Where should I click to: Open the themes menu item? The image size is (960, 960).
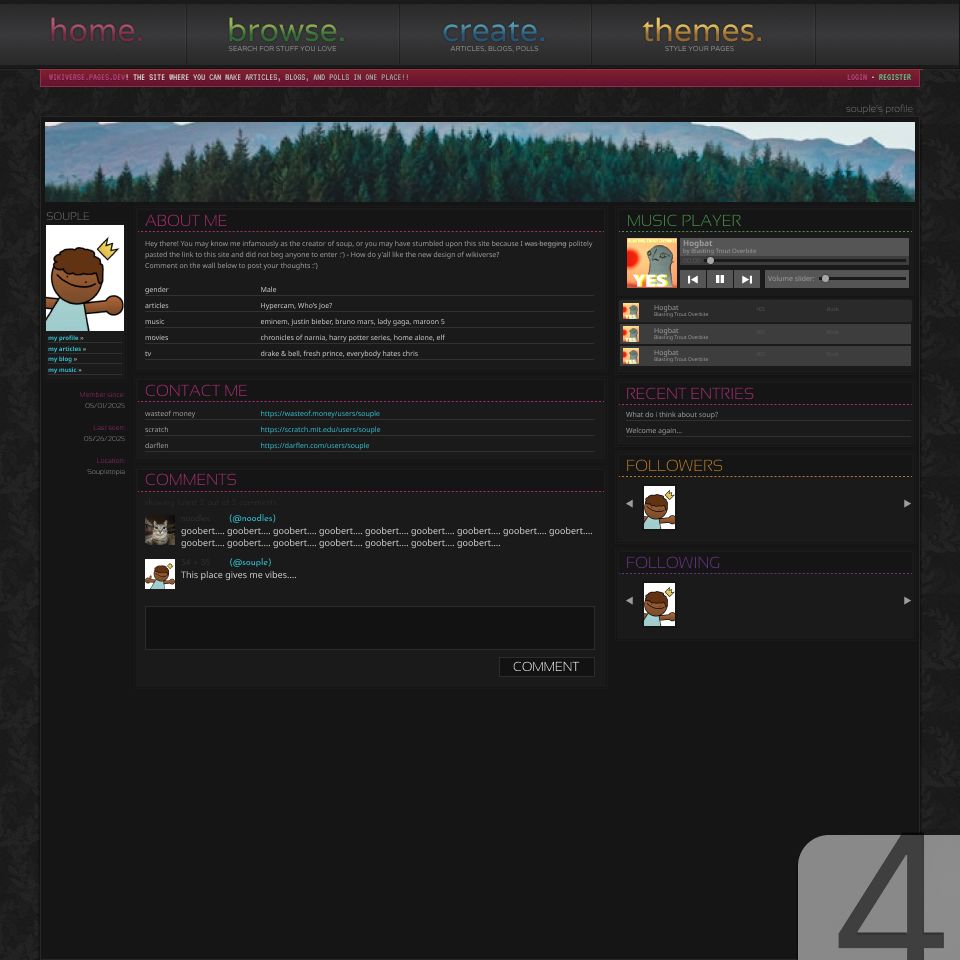(x=702, y=34)
